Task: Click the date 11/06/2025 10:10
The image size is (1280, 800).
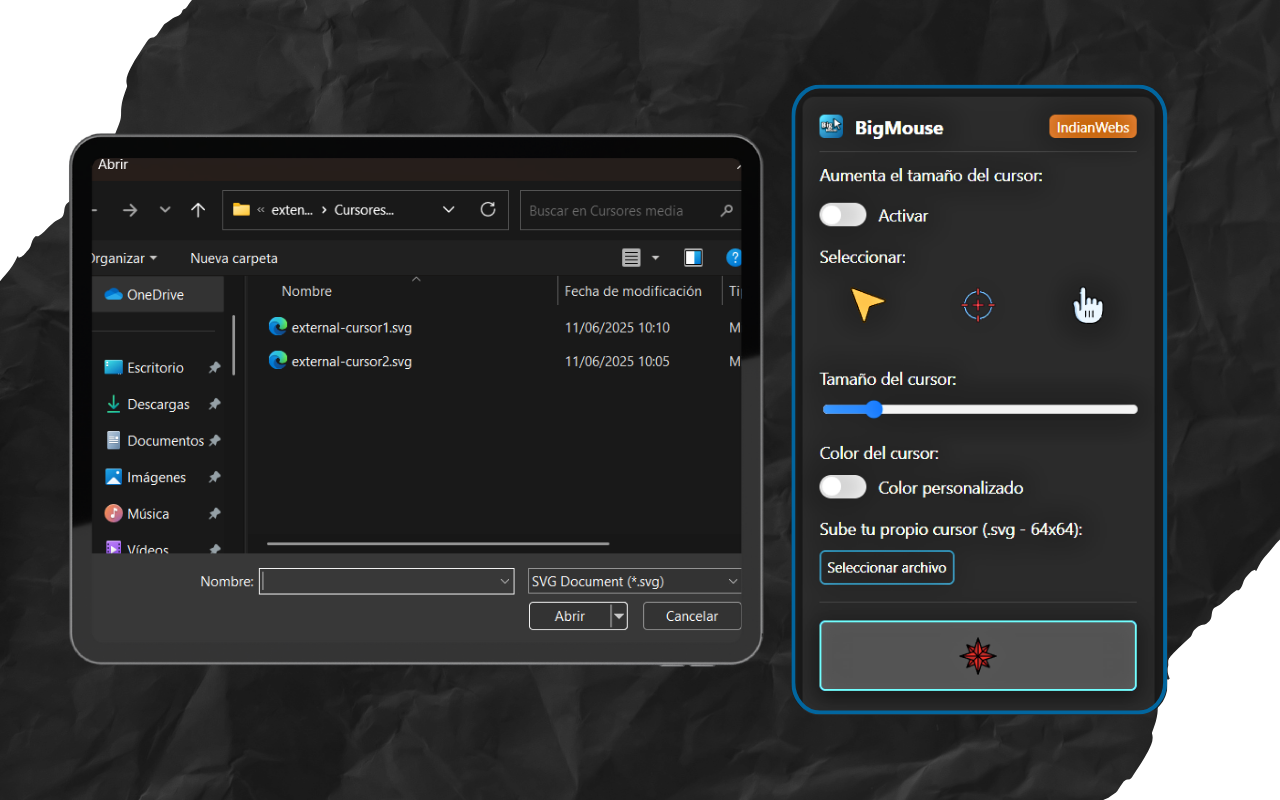Action: click(x=617, y=327)
